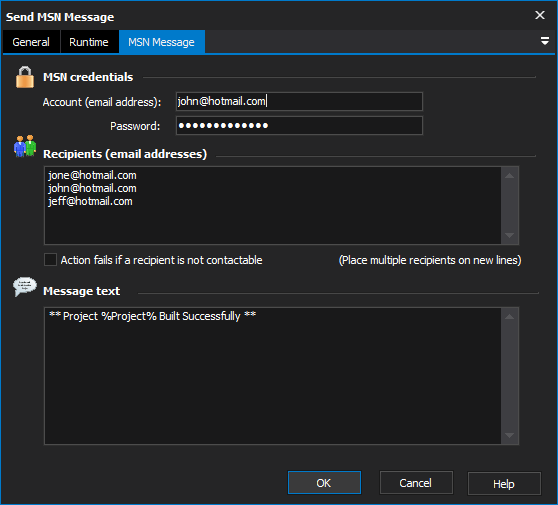
Task: Click the OK button
Action: click(324, 483)
